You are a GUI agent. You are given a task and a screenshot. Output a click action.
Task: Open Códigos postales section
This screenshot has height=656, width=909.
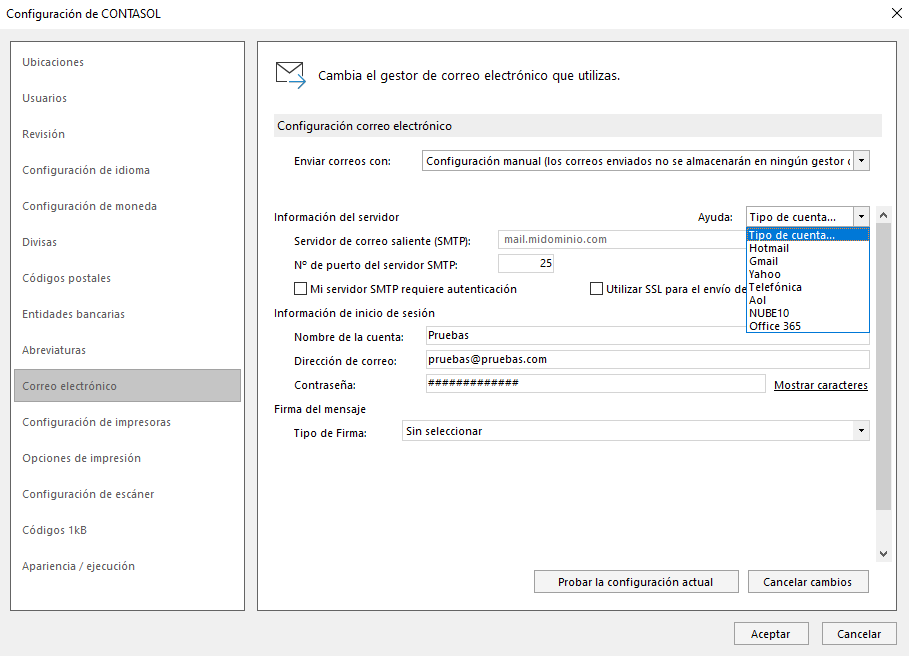[x=66, y=278]
